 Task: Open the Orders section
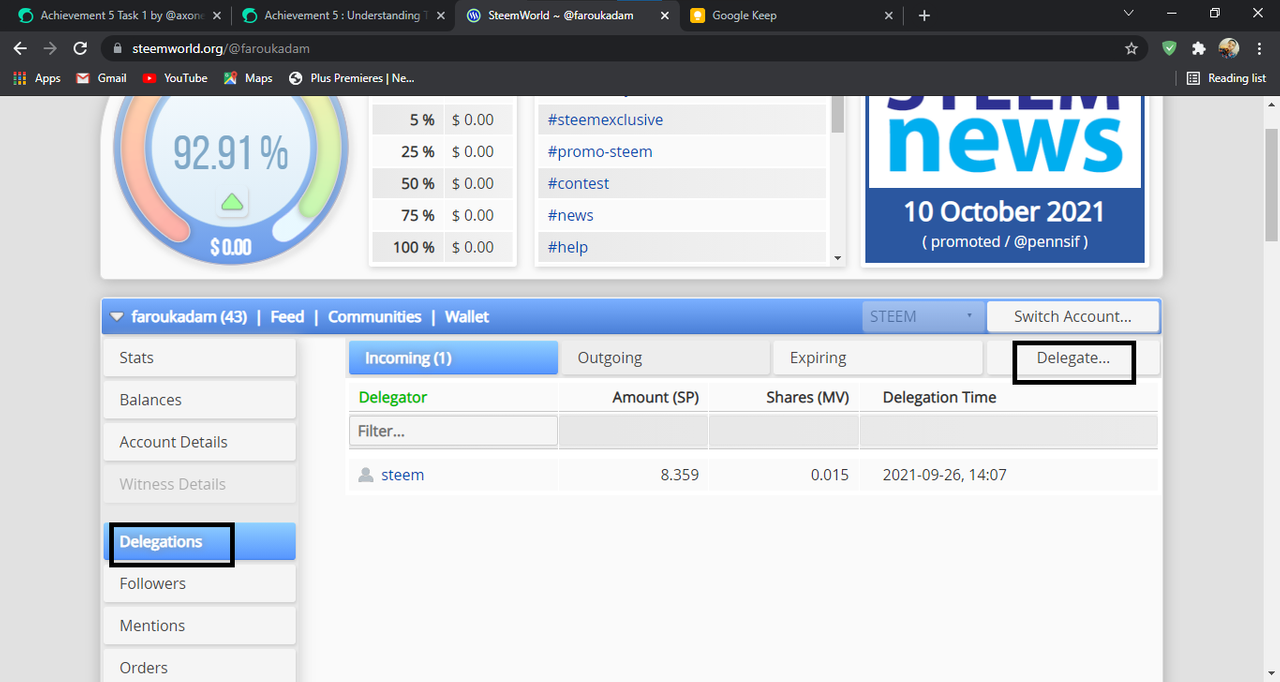pyautogui.click(x=200, y=668)
